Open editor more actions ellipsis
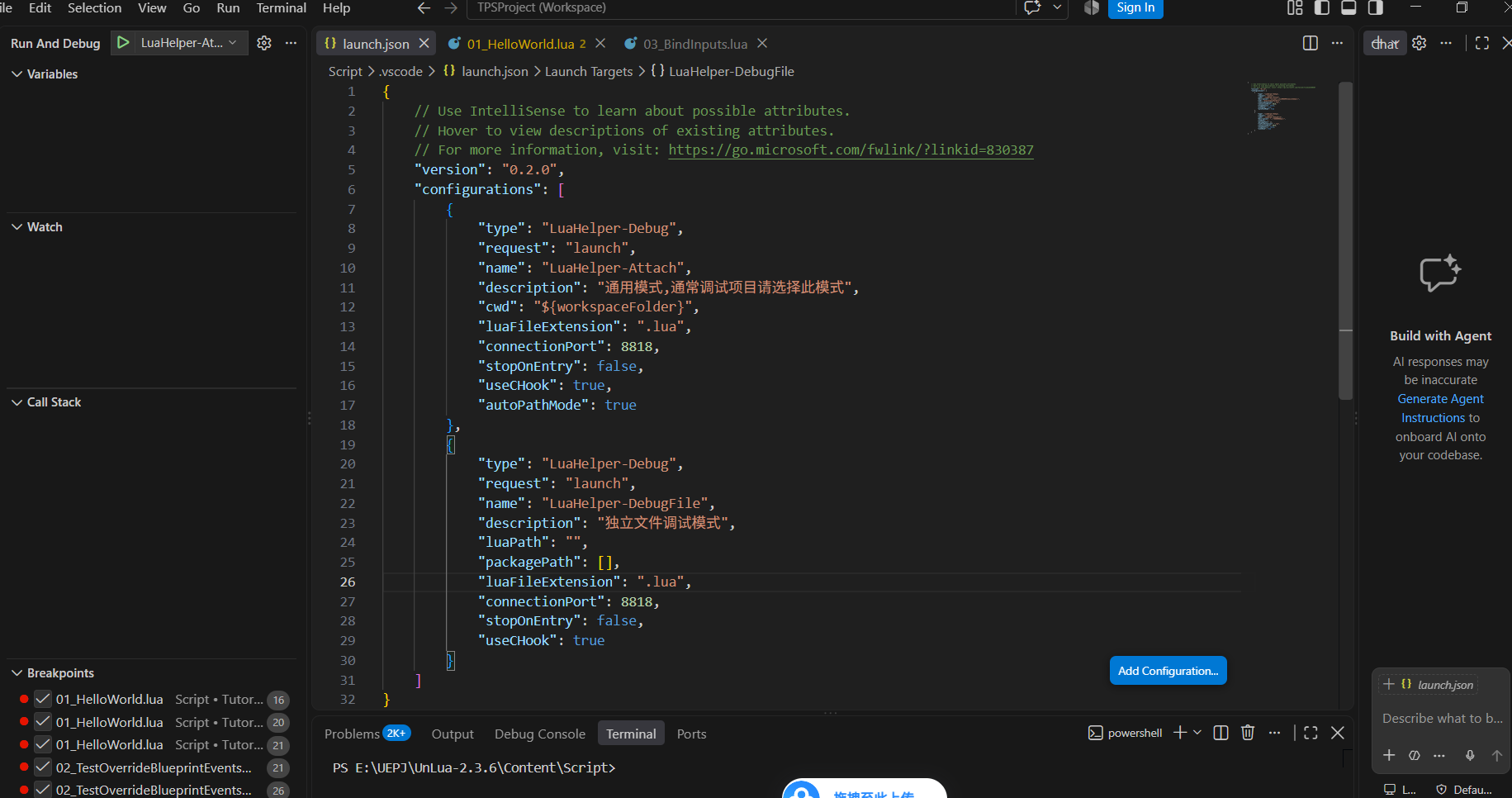1512x798 pixels. point(1337,43)
